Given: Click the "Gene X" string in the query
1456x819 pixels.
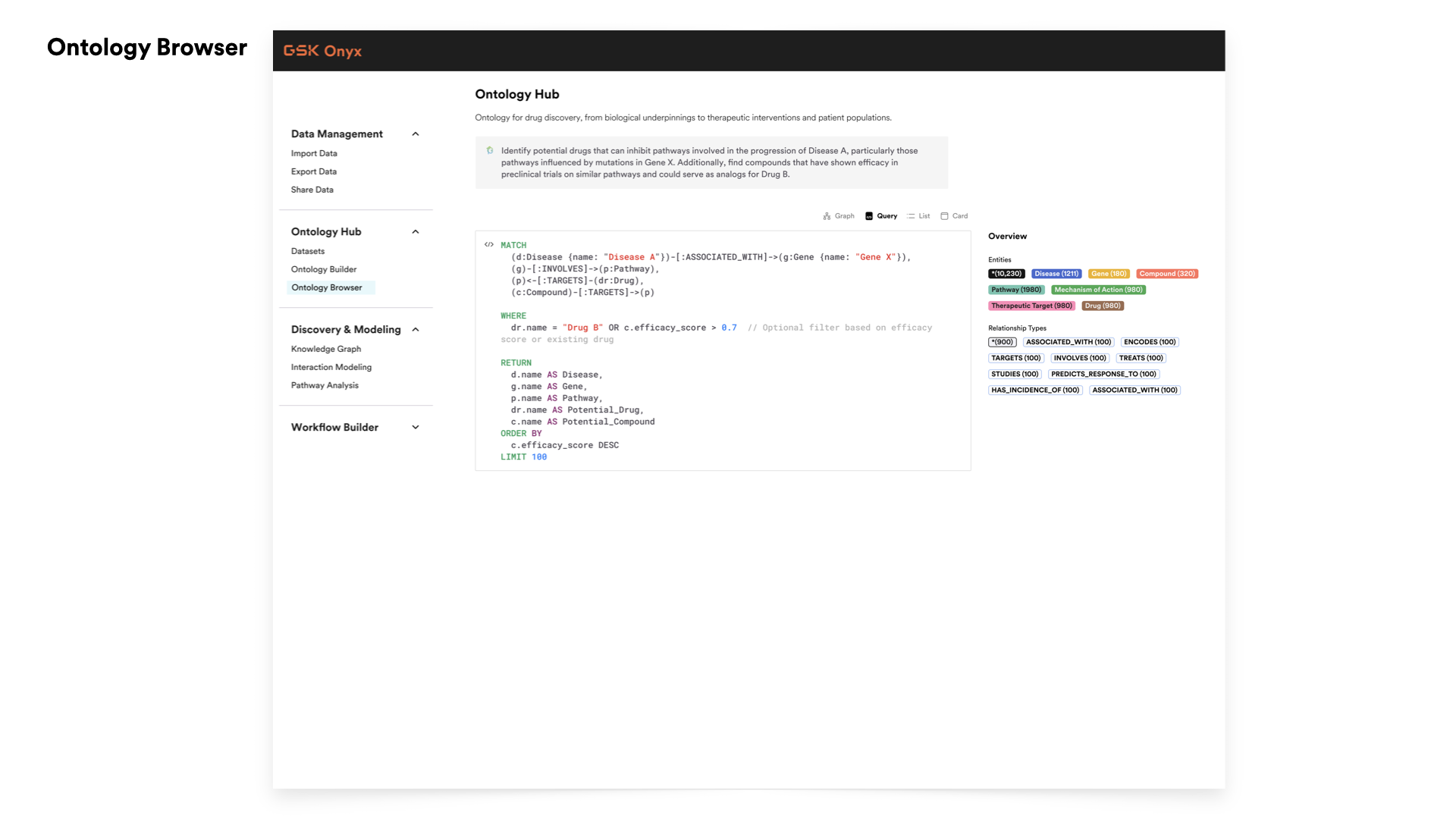Looking at the screenshot, I should (875, 257).
